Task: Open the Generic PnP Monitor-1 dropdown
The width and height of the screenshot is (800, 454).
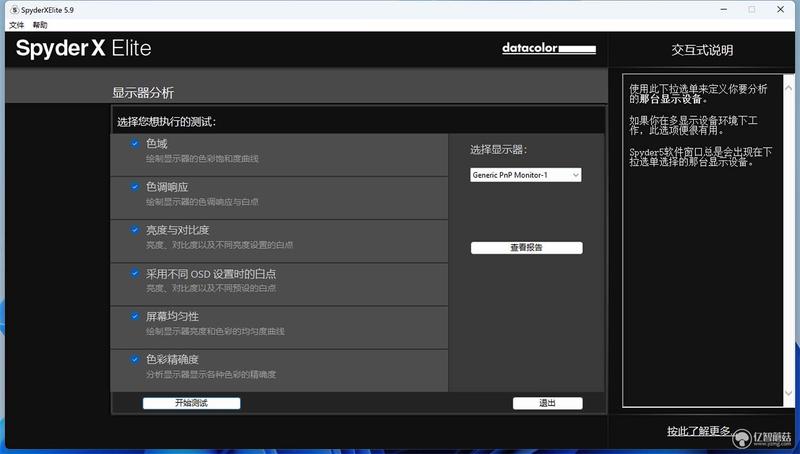Action: [526, 175]
